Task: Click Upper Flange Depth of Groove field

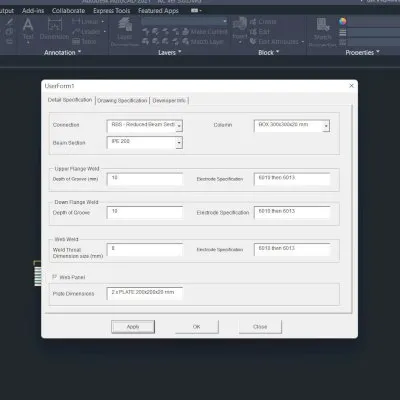Action: (145, 179)
